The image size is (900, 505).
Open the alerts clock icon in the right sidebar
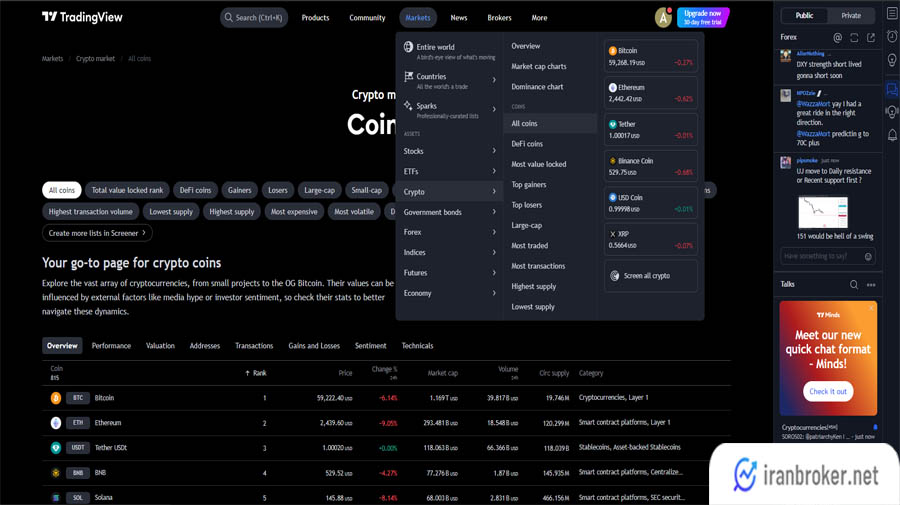point(892,36)
